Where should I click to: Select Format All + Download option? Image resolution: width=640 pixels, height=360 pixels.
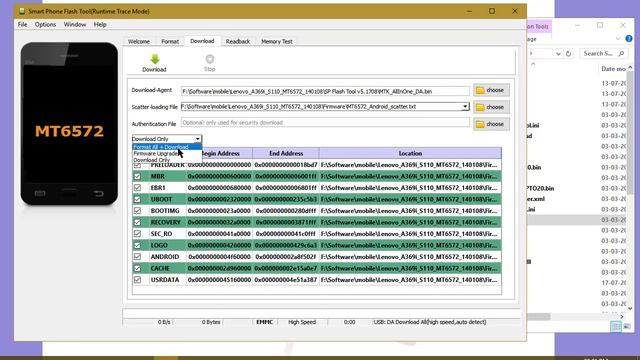coord(167,147)
